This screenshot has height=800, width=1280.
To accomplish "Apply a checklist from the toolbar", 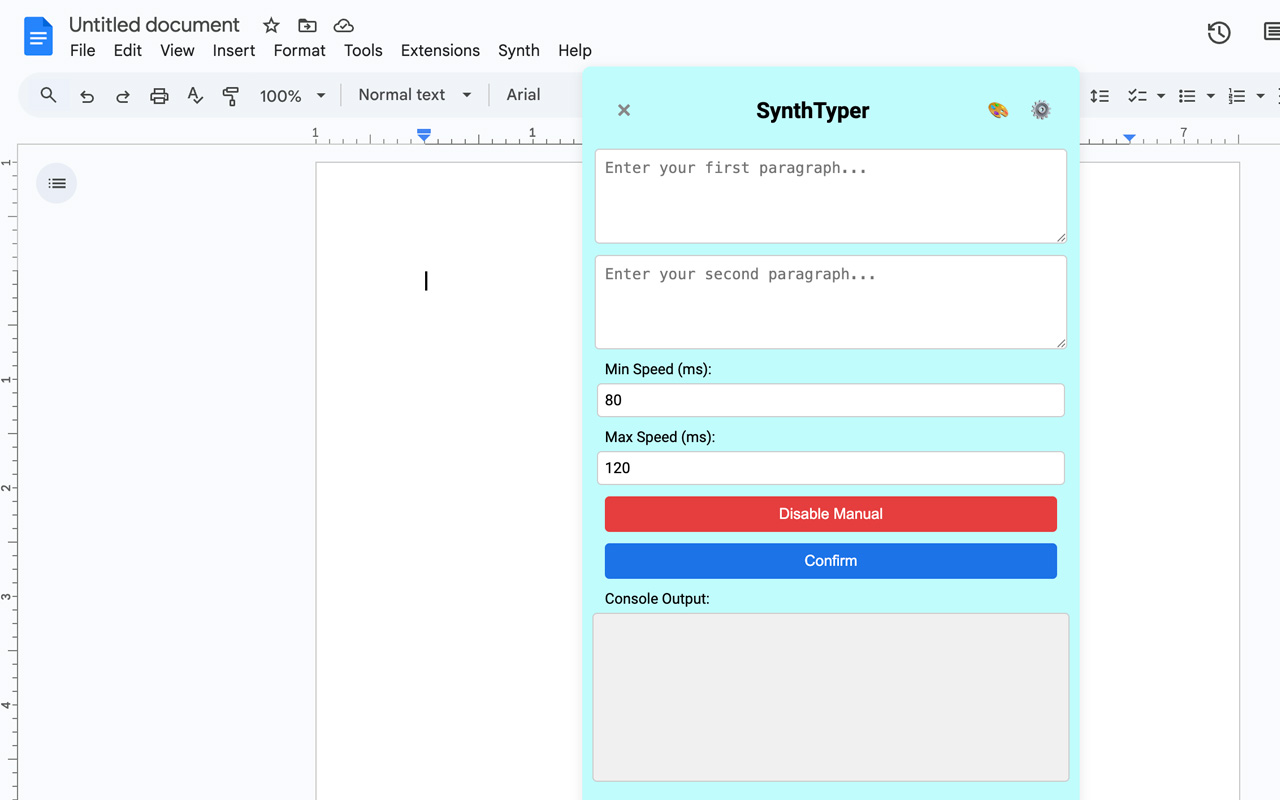I will [1141, 95].
